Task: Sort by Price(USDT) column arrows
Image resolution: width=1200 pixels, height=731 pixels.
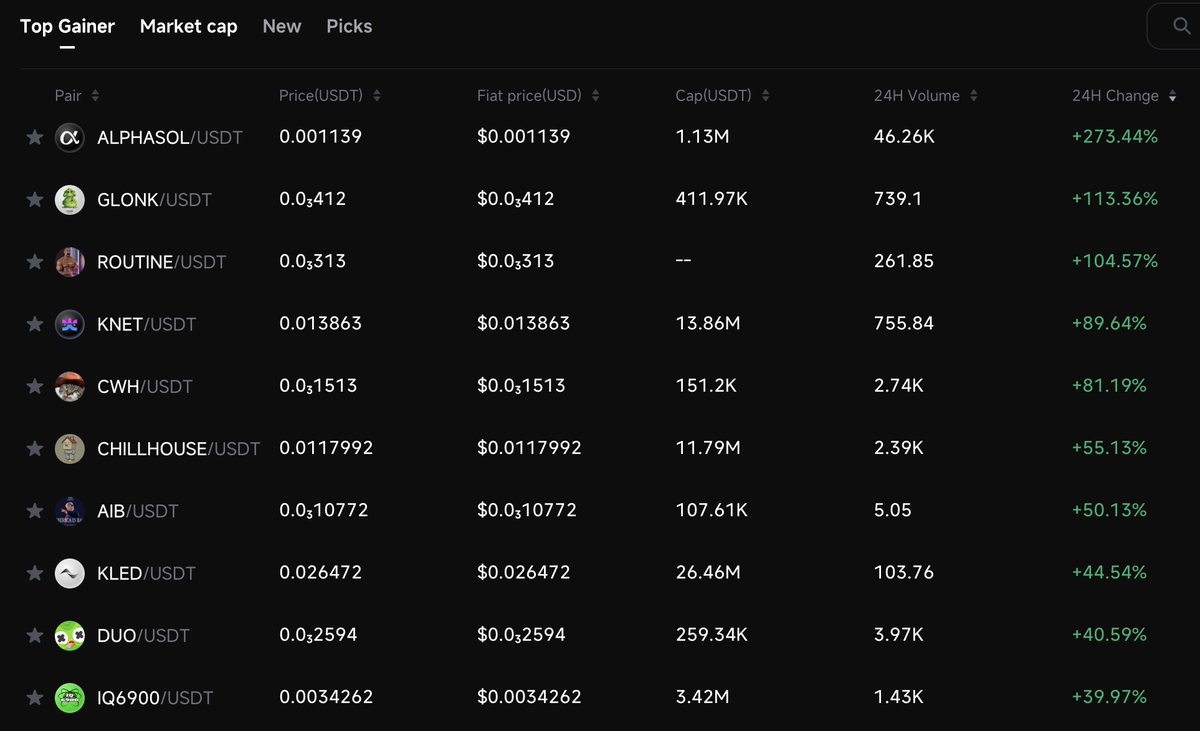Action: pyautogui.click(x=377, y=96)
